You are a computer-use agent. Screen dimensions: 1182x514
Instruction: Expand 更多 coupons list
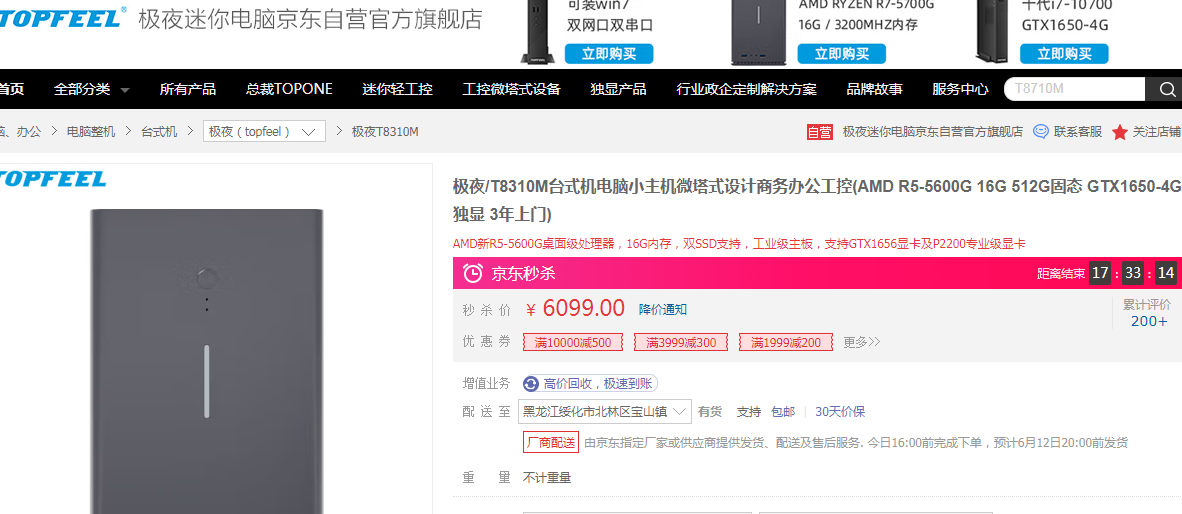(x=862, y=342)
